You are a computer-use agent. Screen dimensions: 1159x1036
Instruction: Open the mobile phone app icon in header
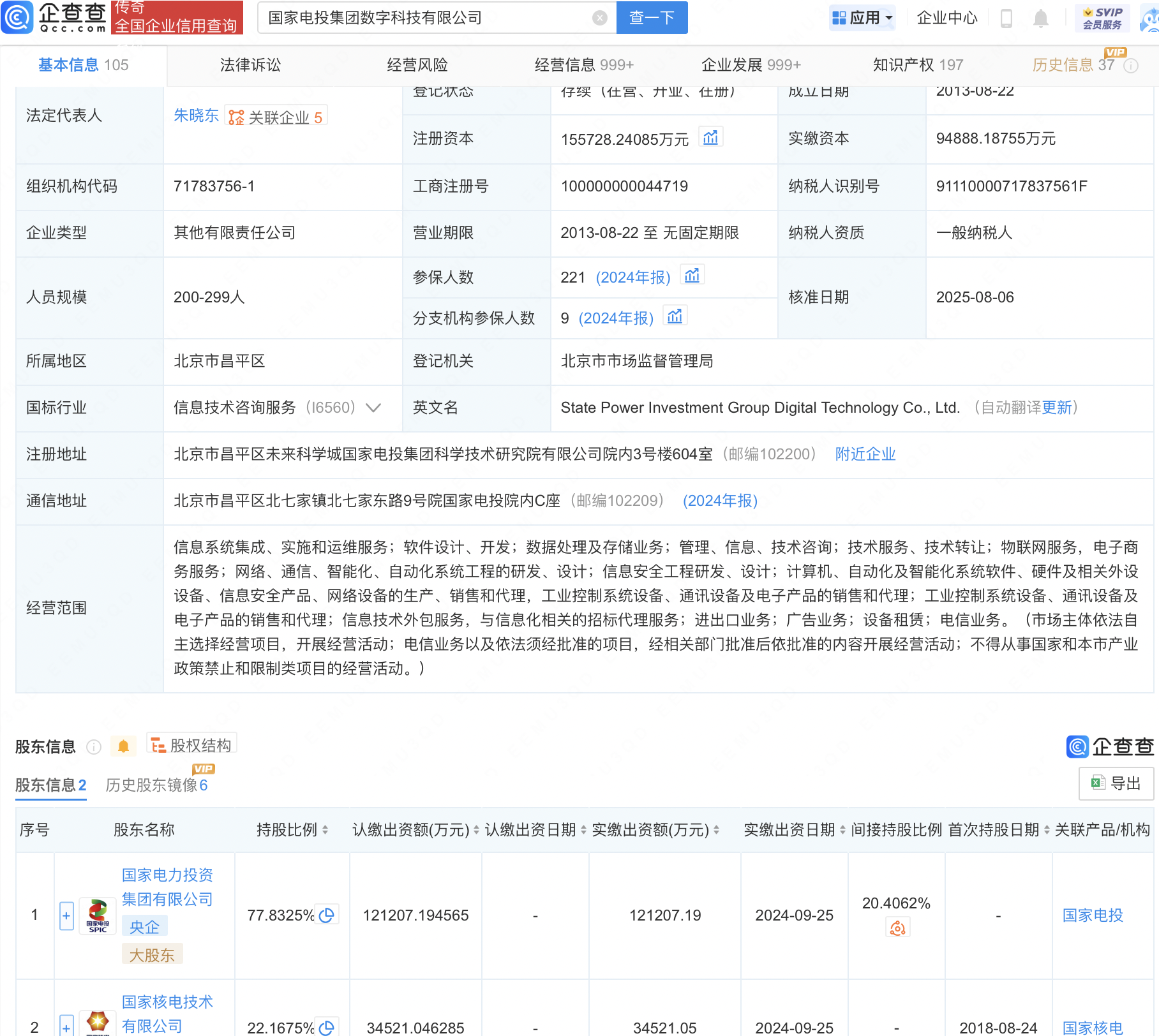click(x=1006, y=18)
